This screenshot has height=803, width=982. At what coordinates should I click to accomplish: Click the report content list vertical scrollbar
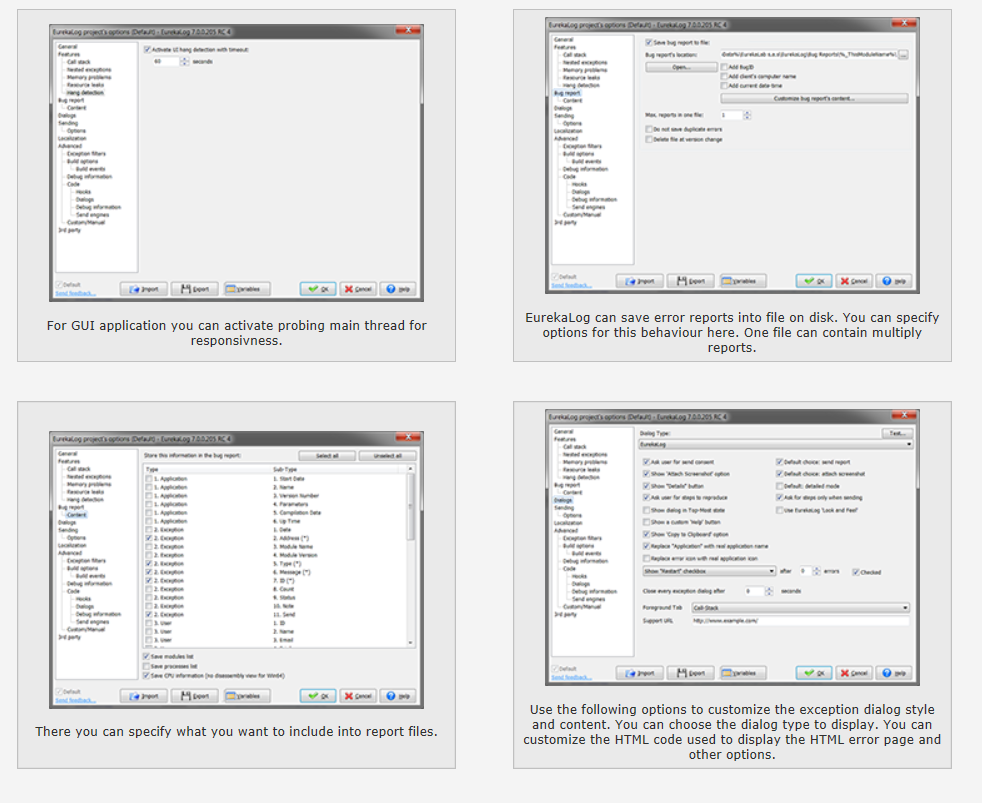point(411,556)
